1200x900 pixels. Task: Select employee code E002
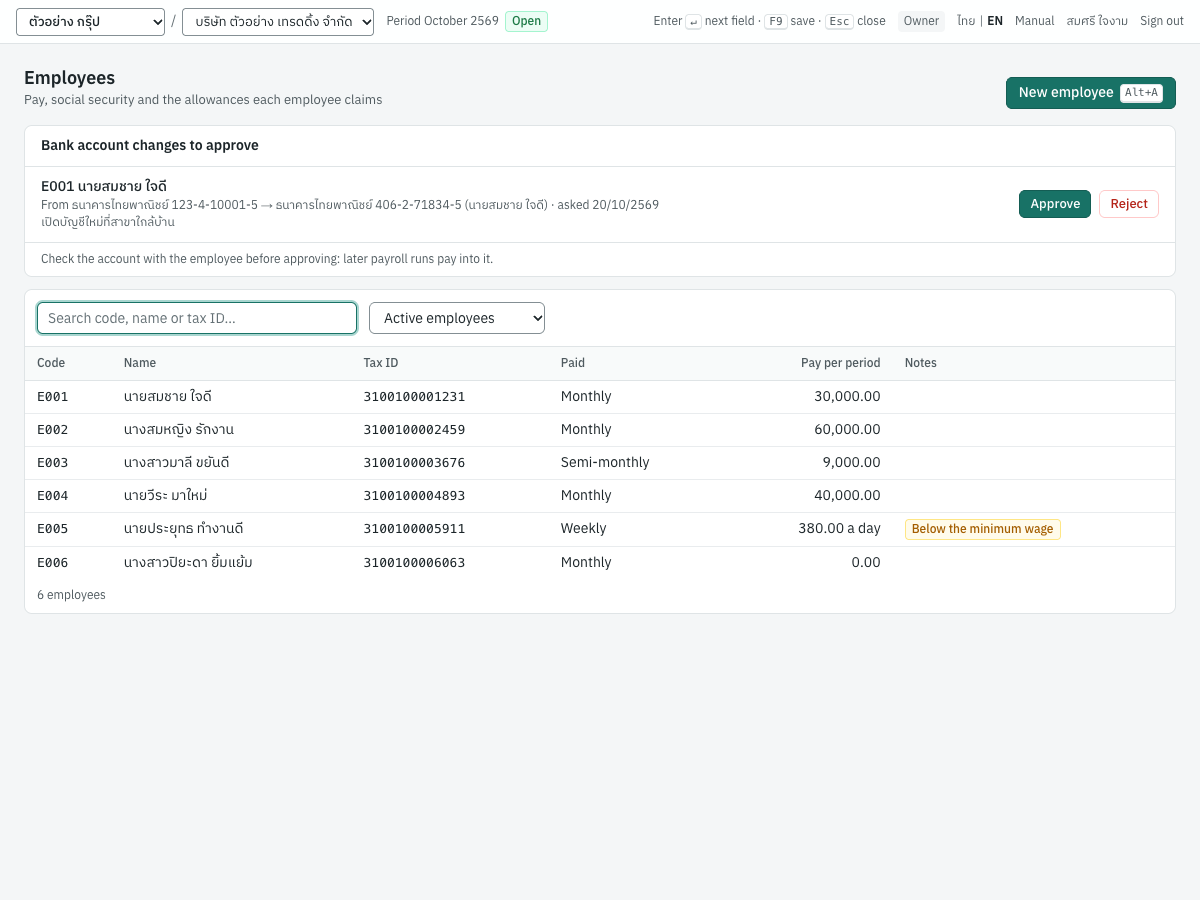[53, 430]
